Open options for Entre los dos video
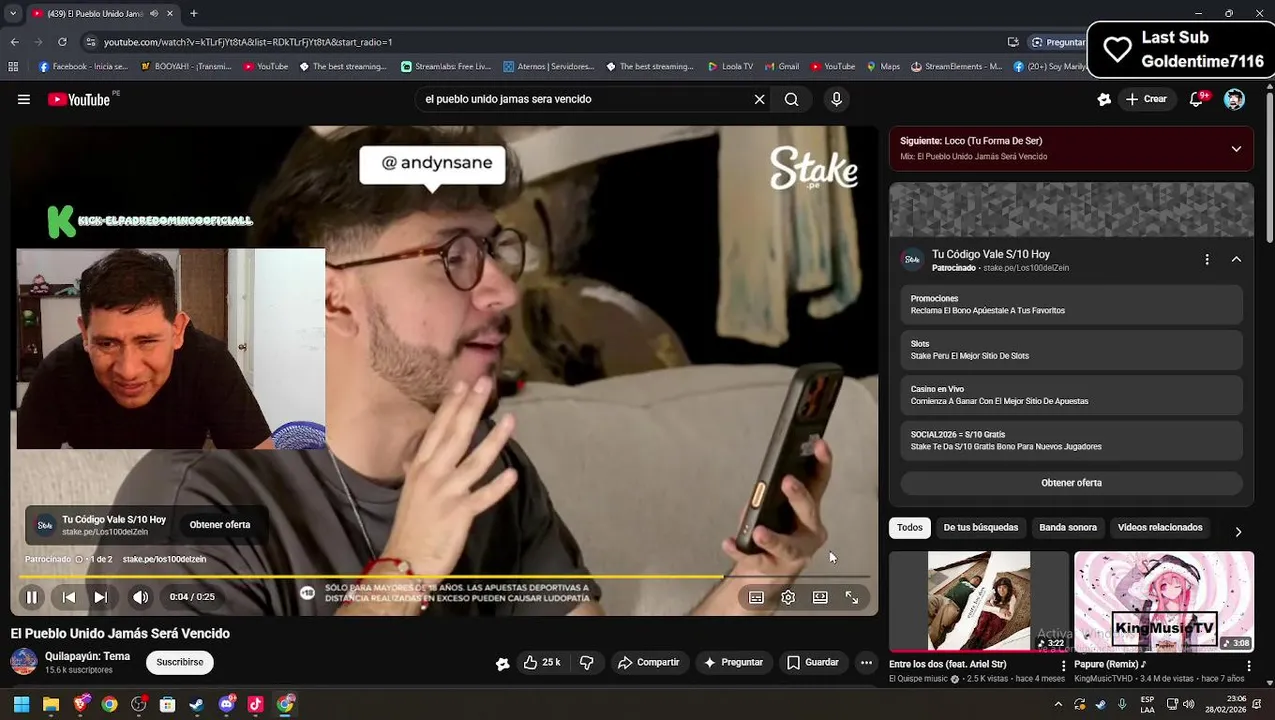Viewport: 1275px width, 720px height. (x=1063, y=665)
